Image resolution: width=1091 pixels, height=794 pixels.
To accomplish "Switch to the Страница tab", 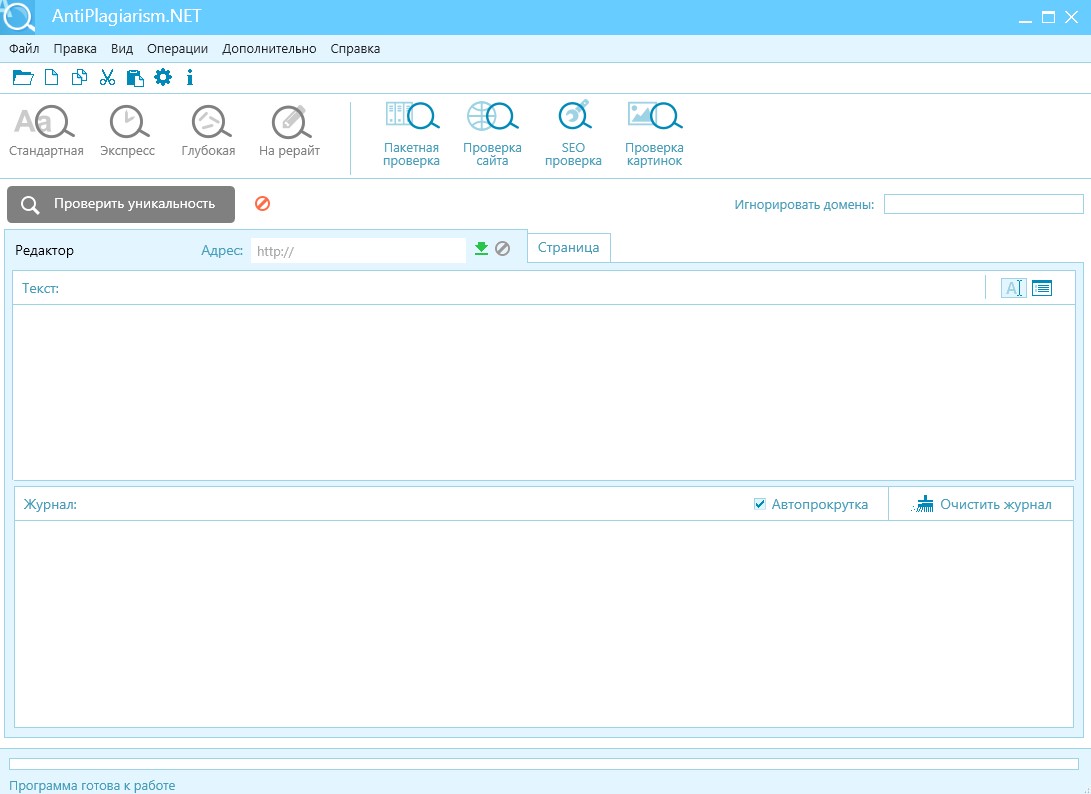I will [x=568, y=248].
